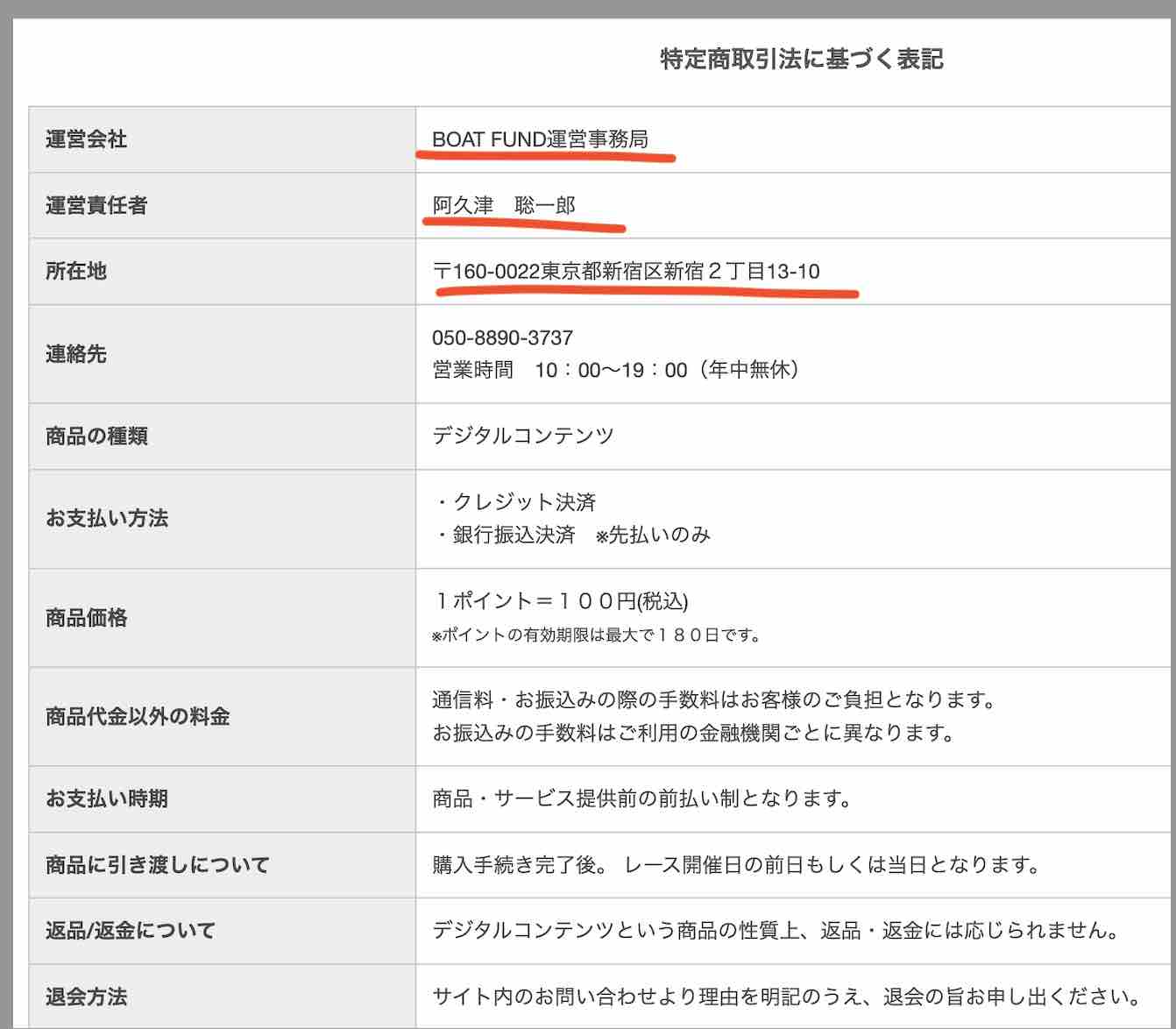The image size is (1176, 1029).
Task: Click the phone number 050-8890-3737
Action: [500, 336]
